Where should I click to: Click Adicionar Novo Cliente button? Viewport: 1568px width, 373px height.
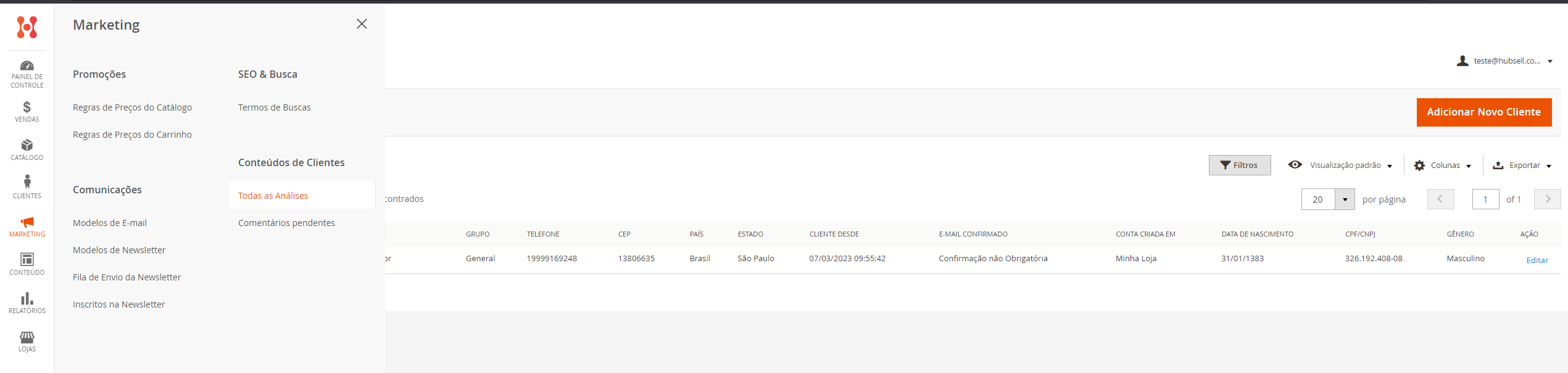pyautogui.click(x=1483, y=112)
